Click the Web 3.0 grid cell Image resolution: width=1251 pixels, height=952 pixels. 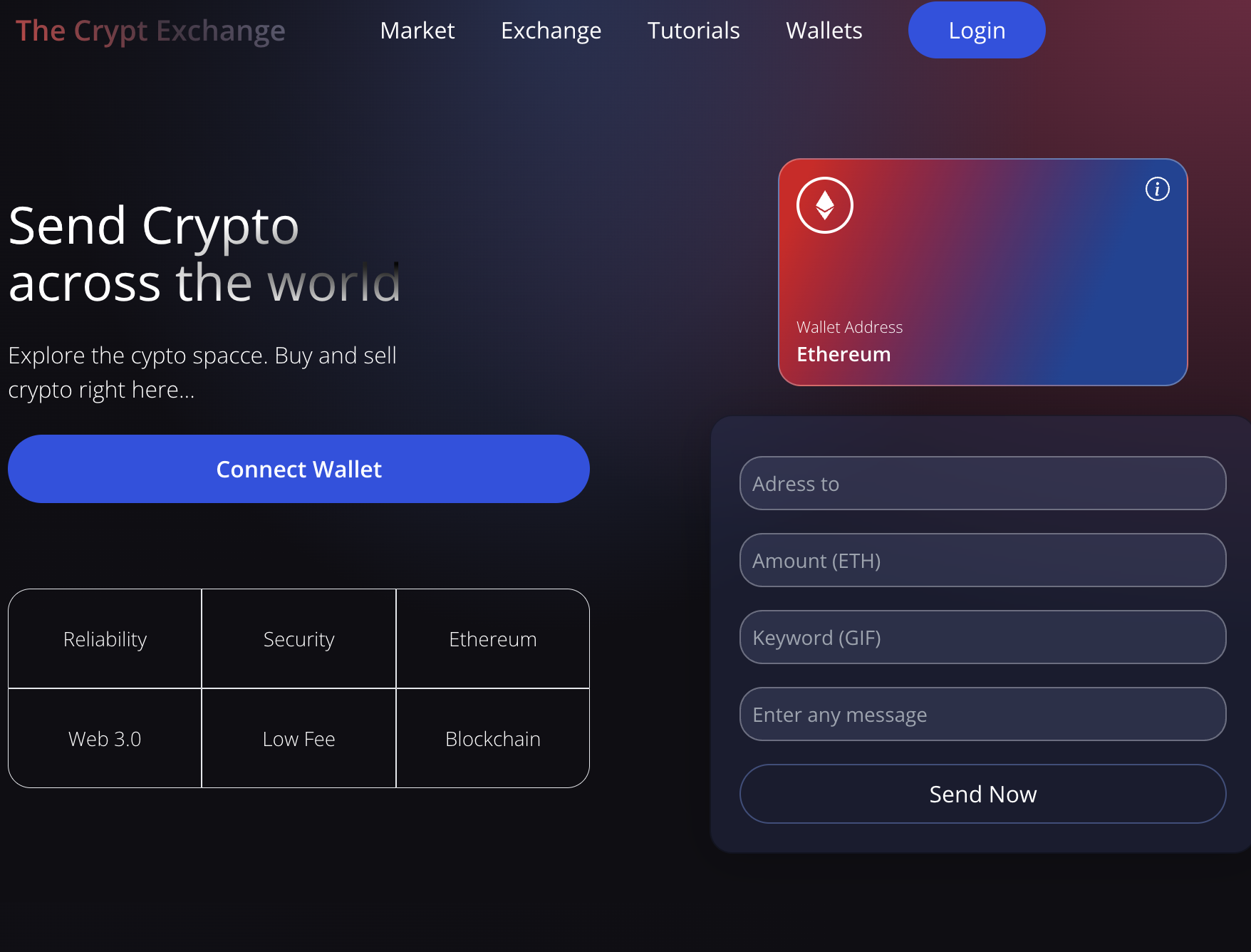[x=105, y=739]
